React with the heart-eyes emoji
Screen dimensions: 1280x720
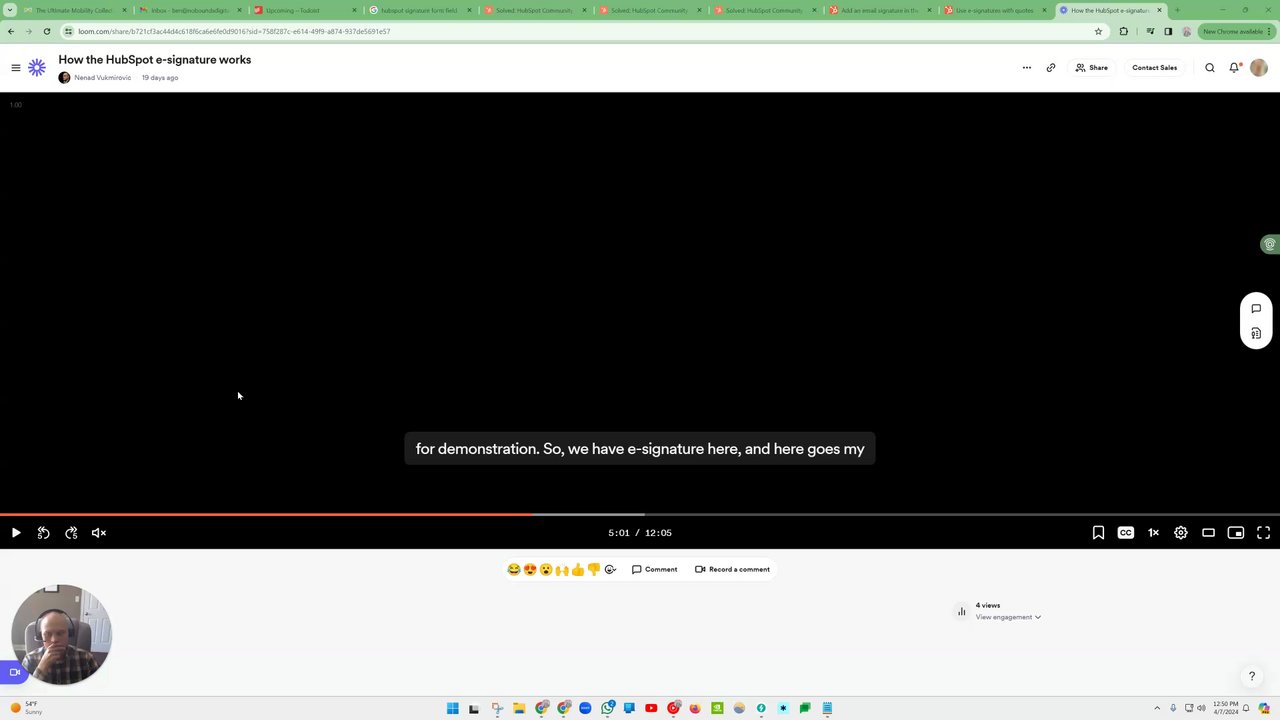click(530, 570)
